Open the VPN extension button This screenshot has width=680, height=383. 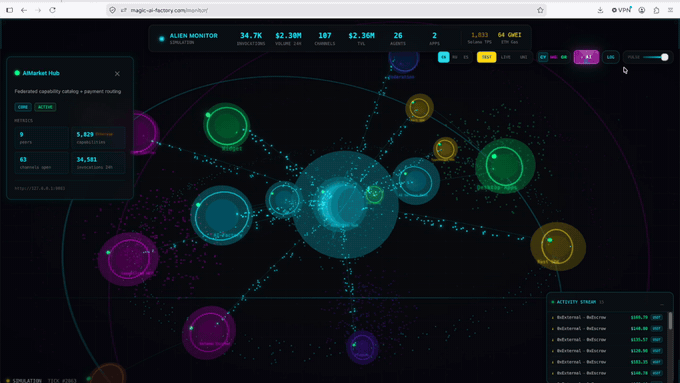621,10
